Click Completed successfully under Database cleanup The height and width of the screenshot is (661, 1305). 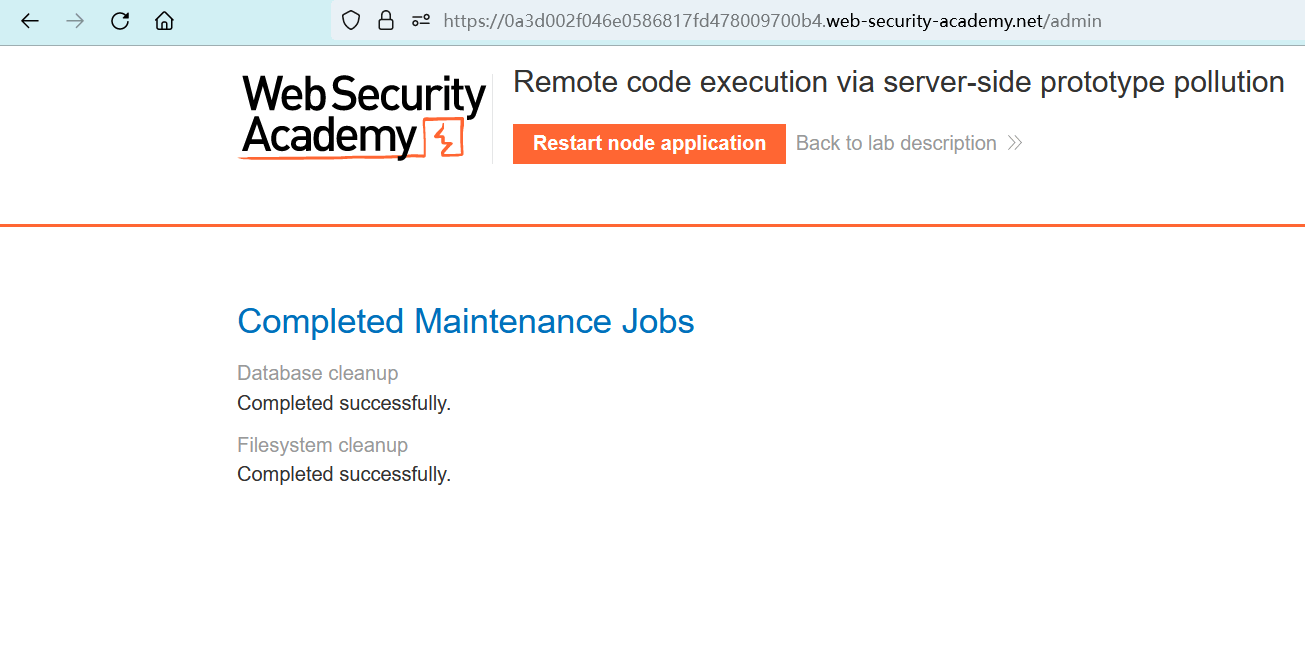(344, 404)
